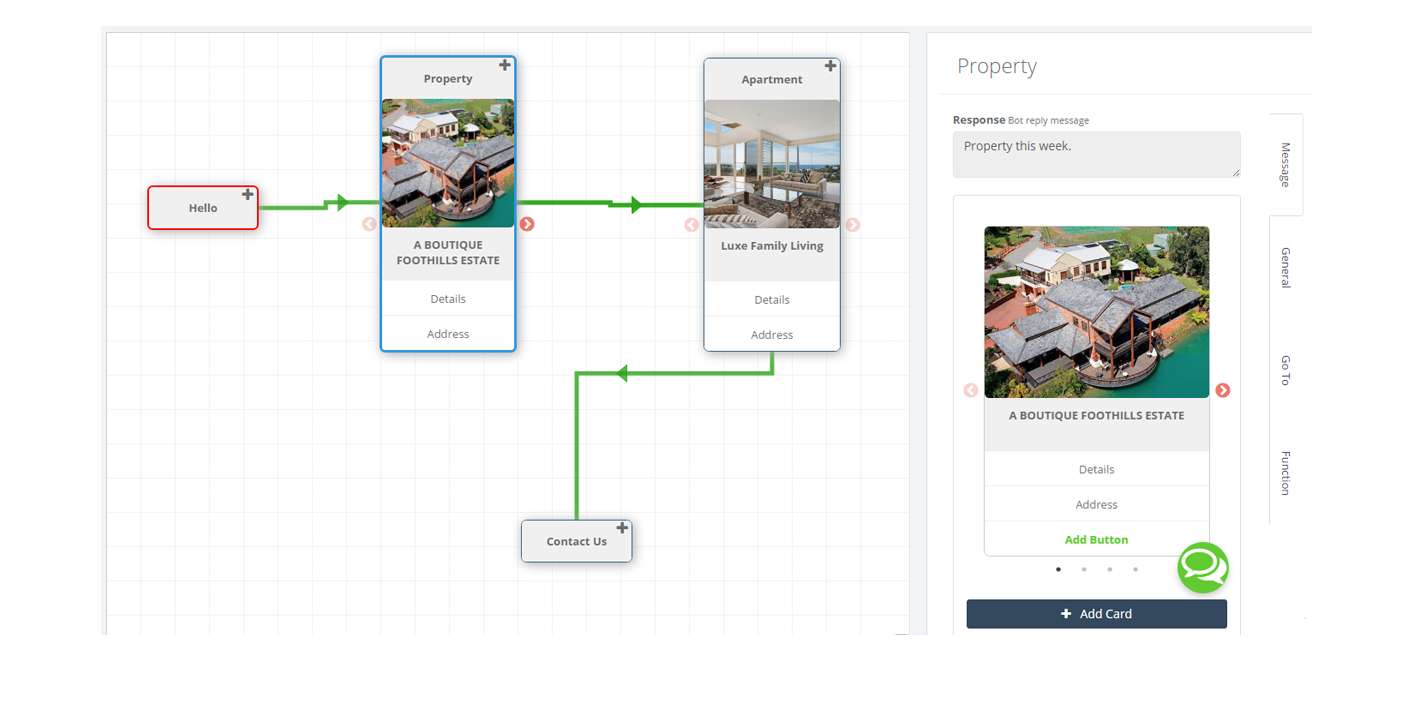
Task: Click the Add Card button
Action: (x=1096, y=613)
